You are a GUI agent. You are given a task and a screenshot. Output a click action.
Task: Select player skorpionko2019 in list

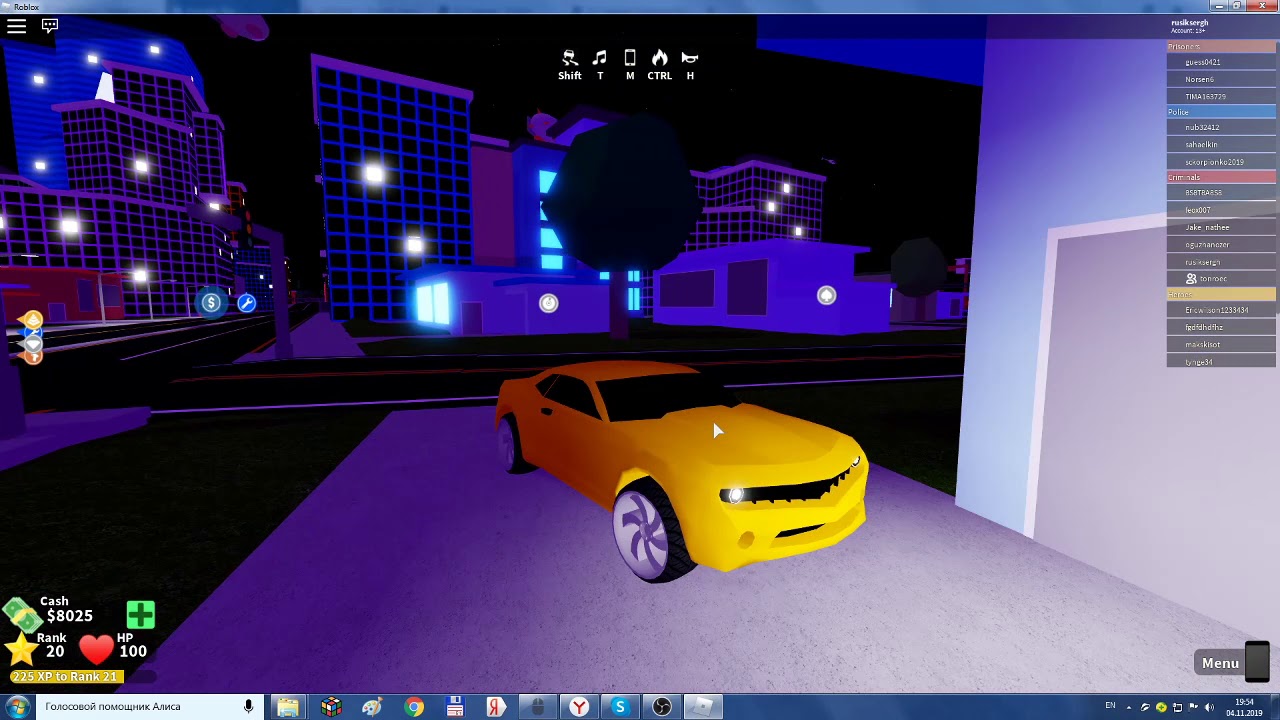(x=1221, y=161)
